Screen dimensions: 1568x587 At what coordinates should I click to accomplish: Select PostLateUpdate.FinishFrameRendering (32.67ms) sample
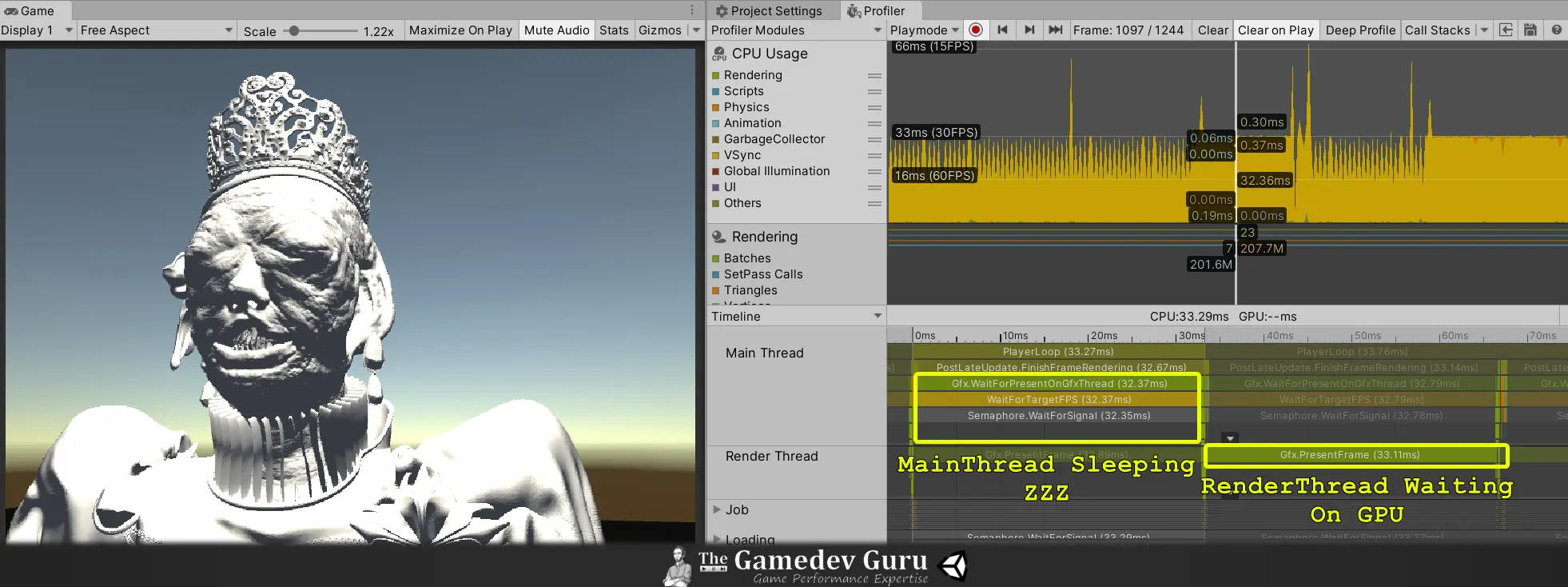tap(1061, 367)
